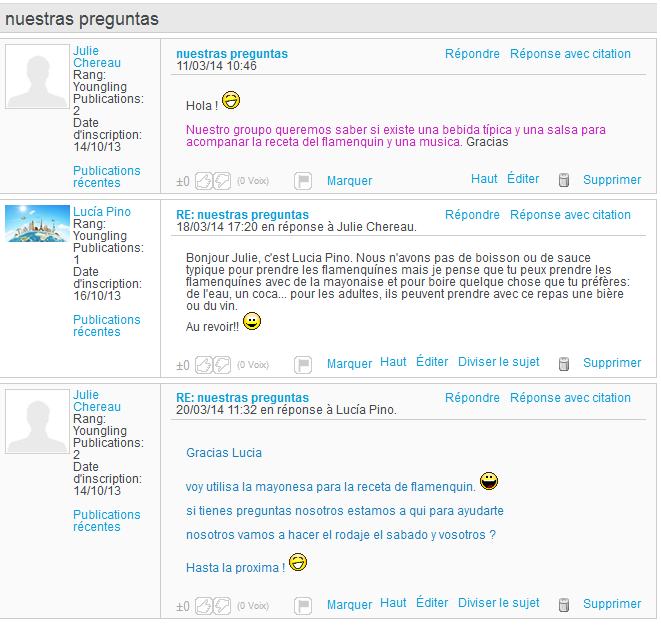Click text '18/03/14 17:20 en réponse à Julie Chereau.'
Screen dimensions: 661x625
click(x=296, y=227)
